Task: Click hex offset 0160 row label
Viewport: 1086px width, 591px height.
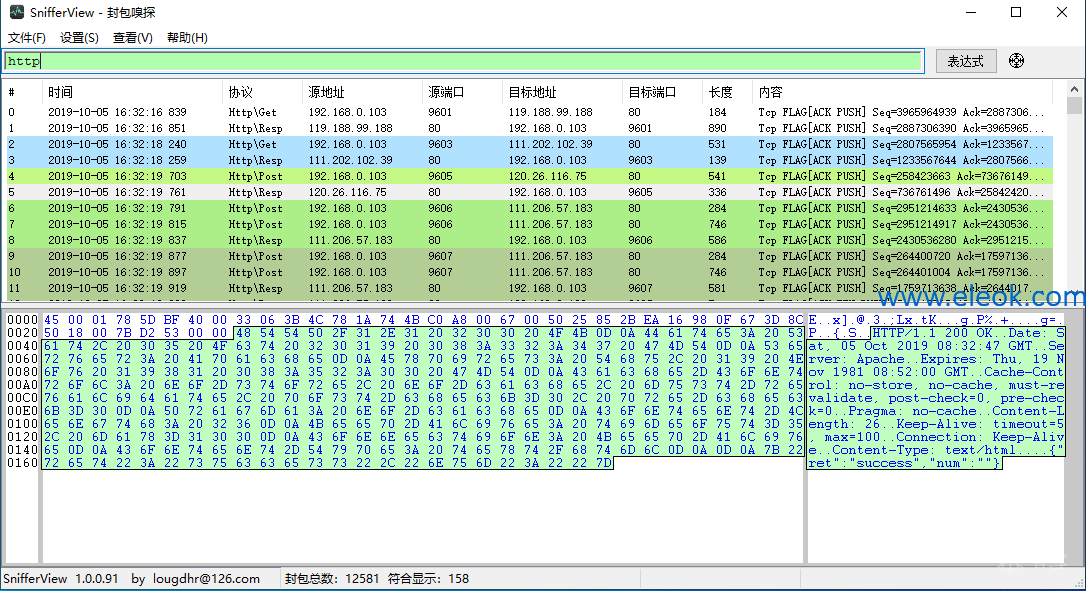Action: (x=22, y=463)
